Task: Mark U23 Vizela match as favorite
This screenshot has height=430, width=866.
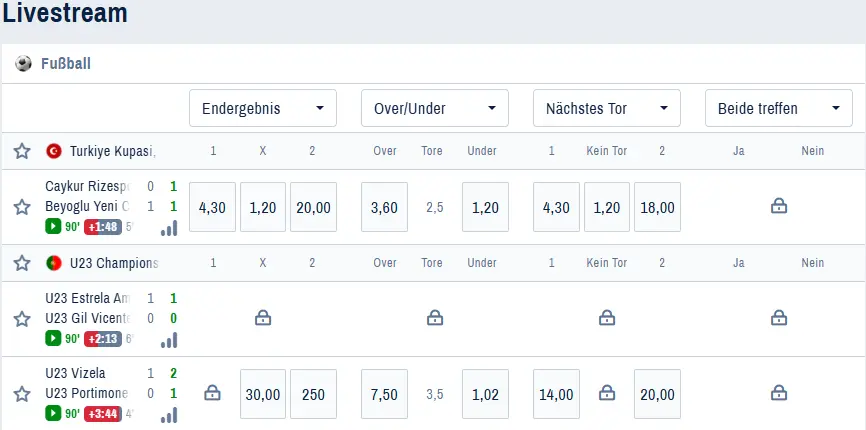Action: [x=22, y=394]
